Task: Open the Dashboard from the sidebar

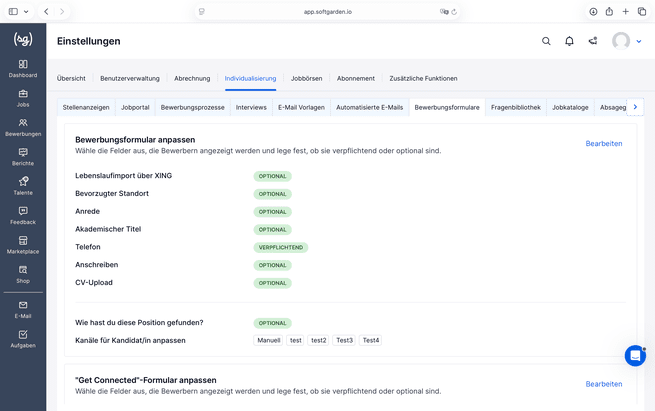Action: tap(23, 69)
